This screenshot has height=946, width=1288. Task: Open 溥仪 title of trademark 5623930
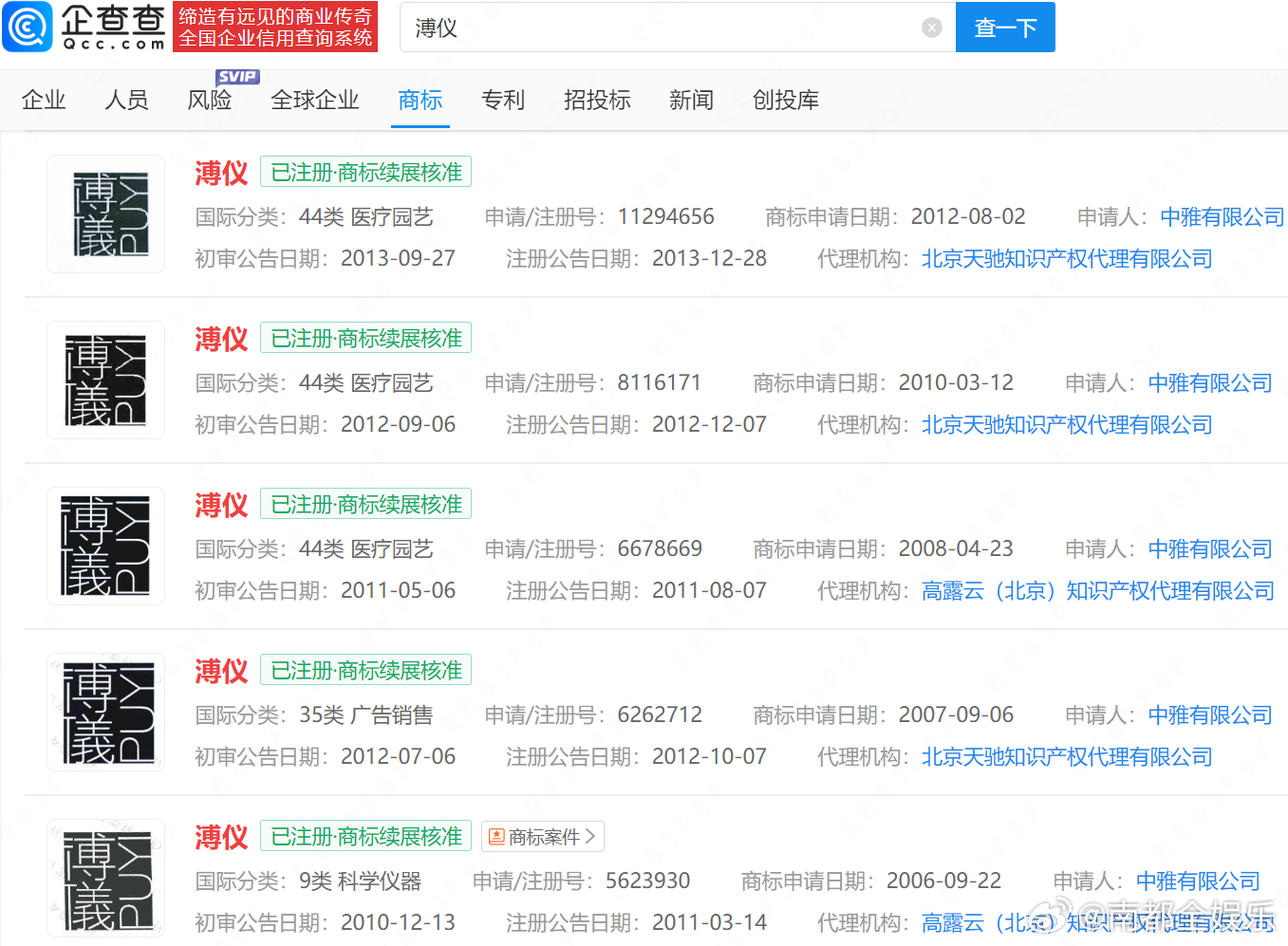221,837
